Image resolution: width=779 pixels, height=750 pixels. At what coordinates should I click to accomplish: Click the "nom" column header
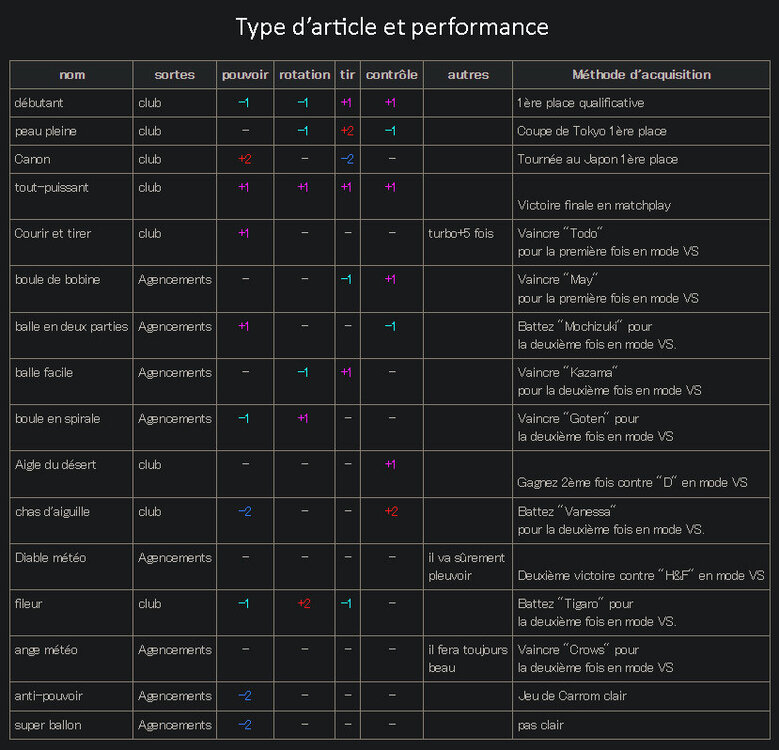[72, 75]
